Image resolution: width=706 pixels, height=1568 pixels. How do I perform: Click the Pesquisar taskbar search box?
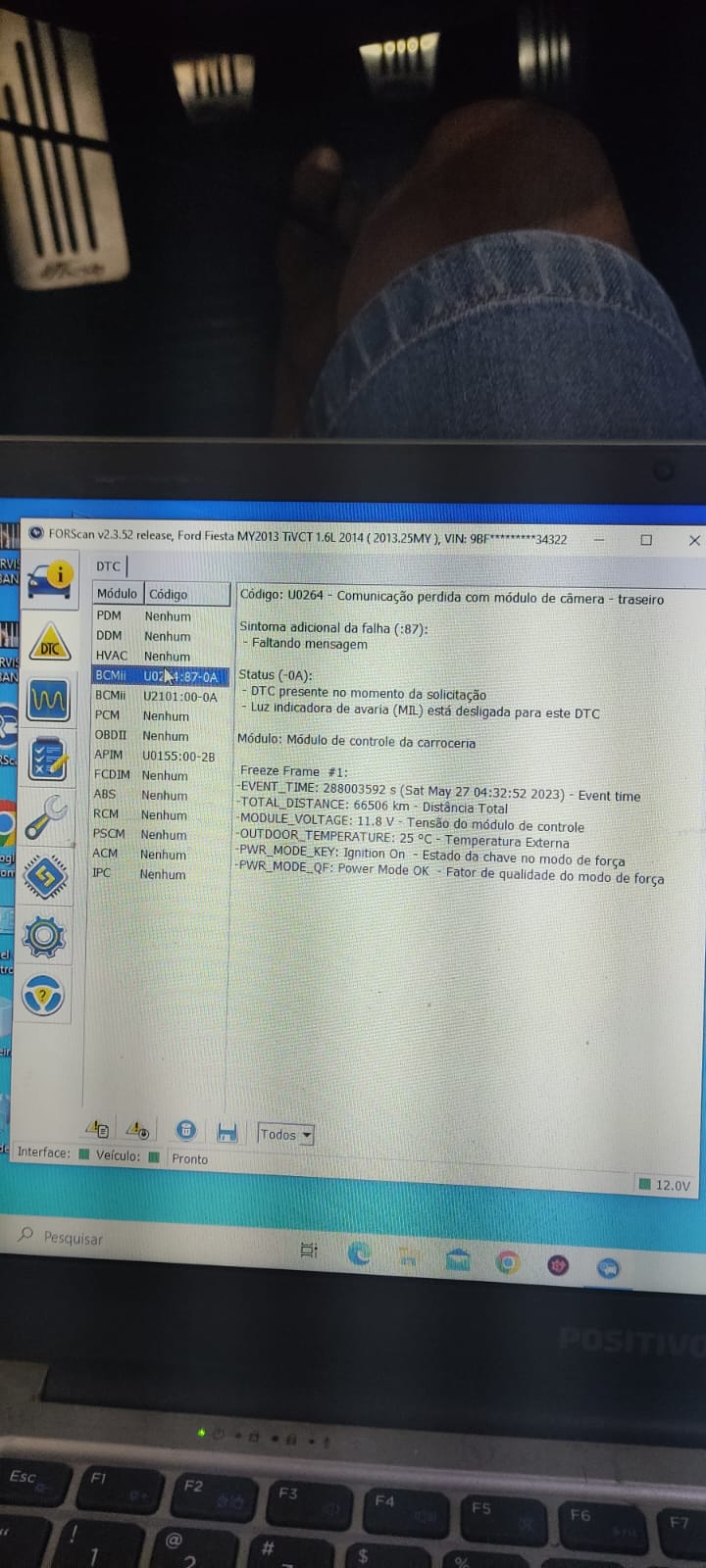tap(74, 1238)
